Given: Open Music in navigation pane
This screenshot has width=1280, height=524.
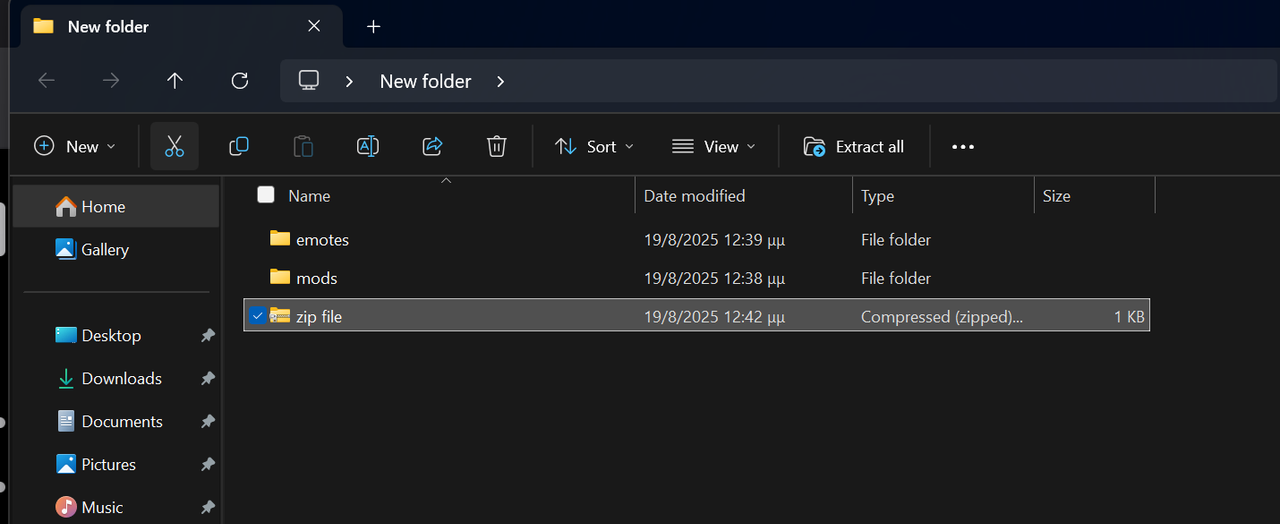Looking at the screenshot, I should coord(115,507).
